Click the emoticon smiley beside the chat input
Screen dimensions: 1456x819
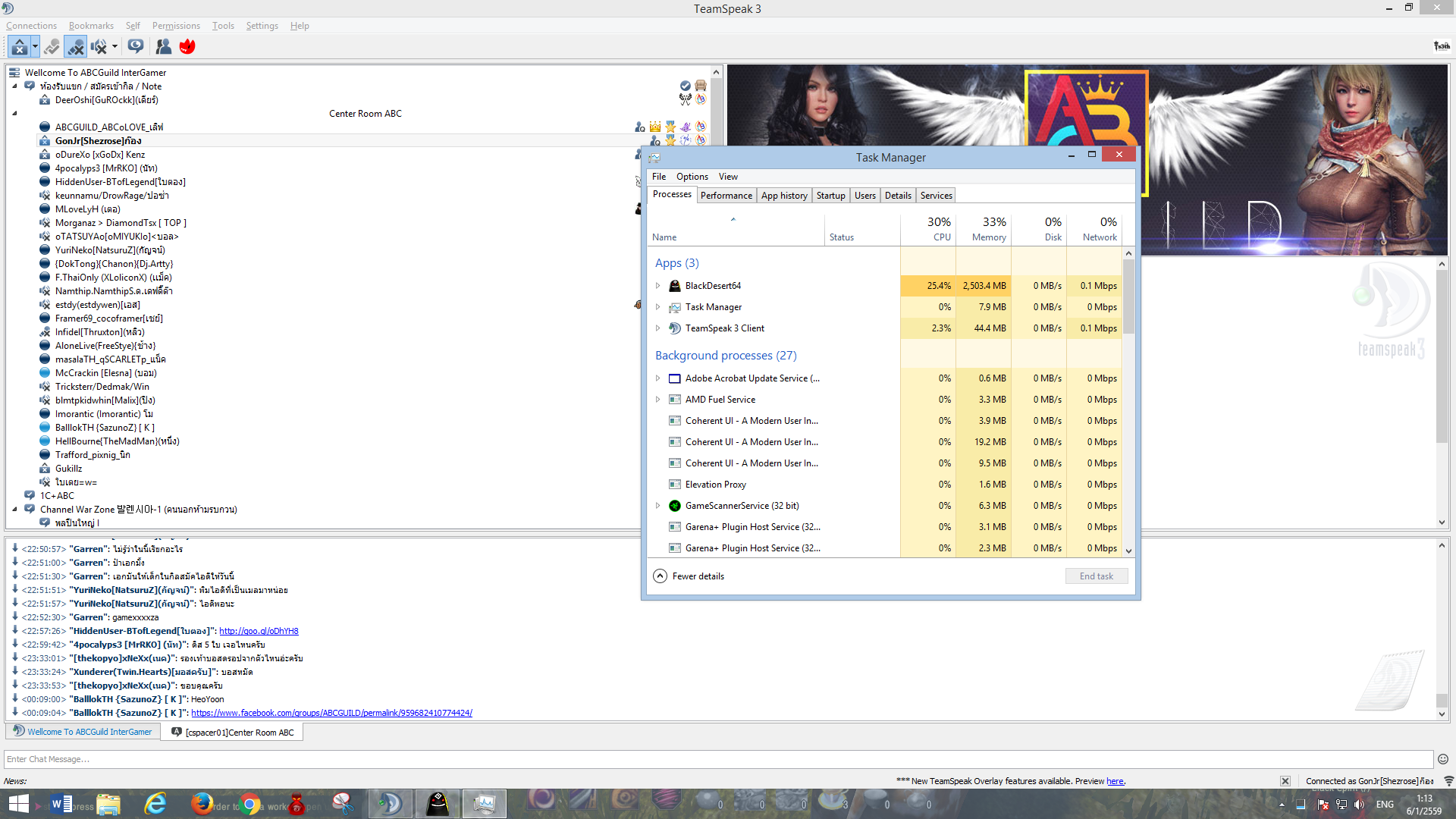click(x=1443, y=759)
